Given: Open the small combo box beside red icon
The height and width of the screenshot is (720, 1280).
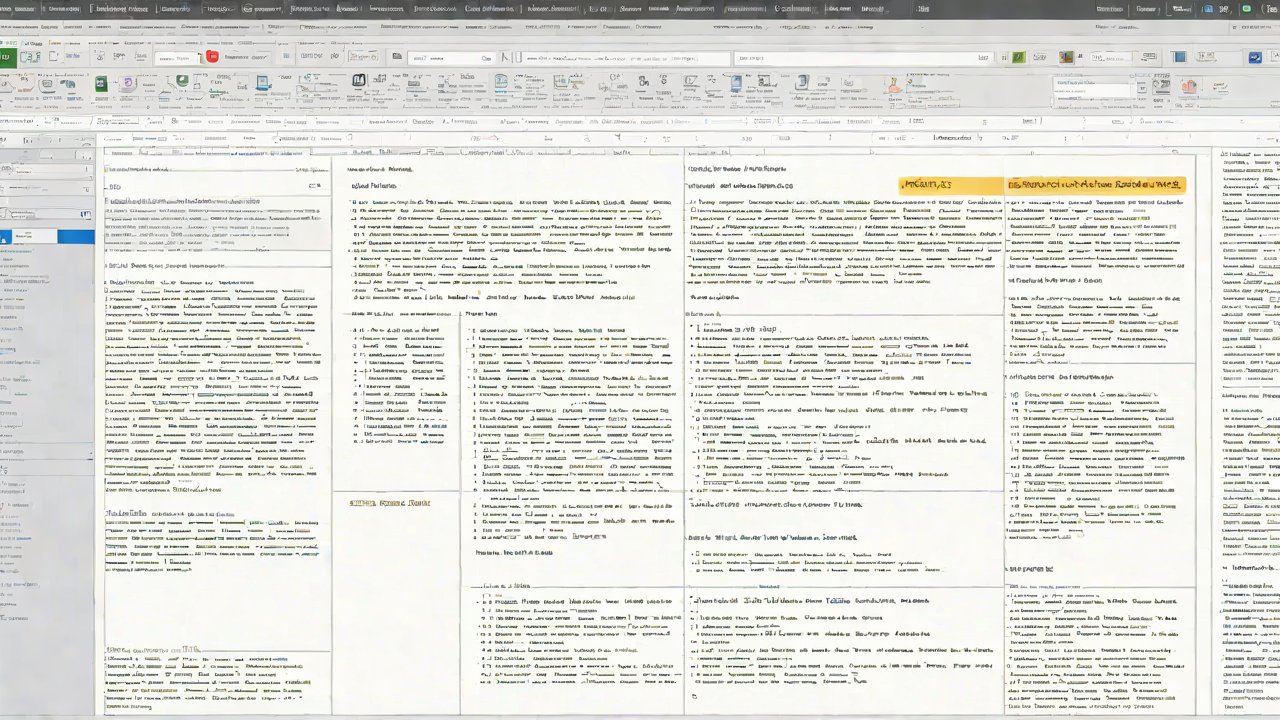Looking at the screenshot, I should (x=246, y=58).
